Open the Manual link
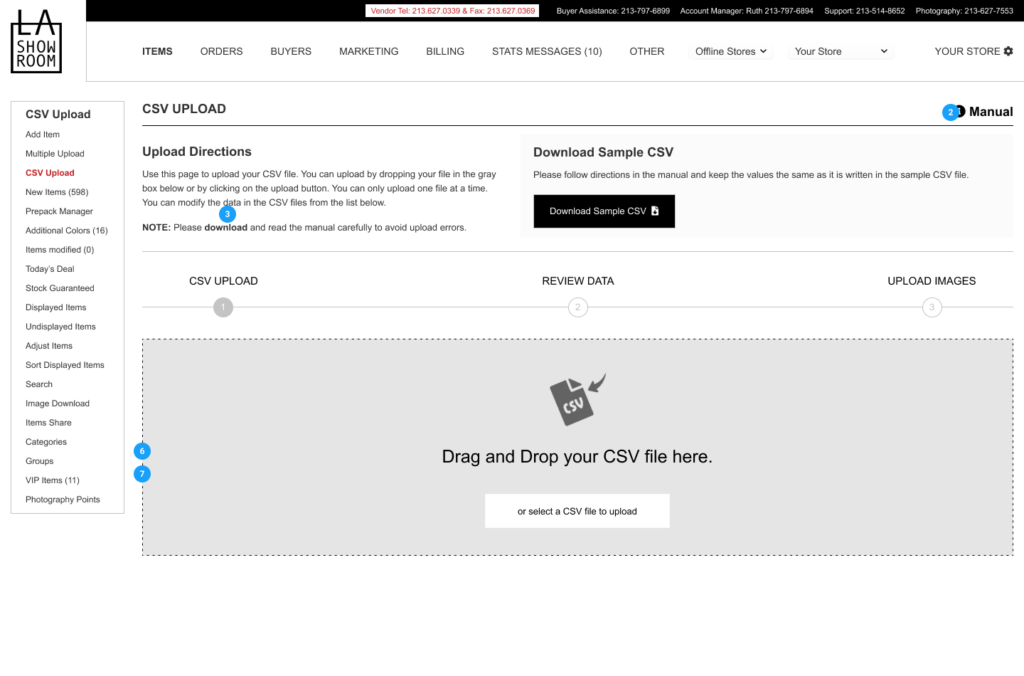The image size is (1024, 676). point(990,112)
